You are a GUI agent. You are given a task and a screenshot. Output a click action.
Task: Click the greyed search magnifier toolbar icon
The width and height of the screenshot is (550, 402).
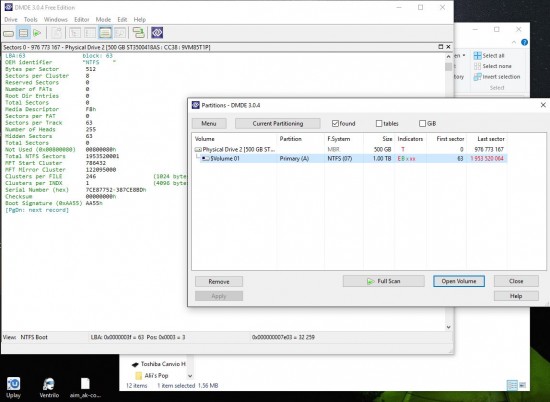click(120, 33)
